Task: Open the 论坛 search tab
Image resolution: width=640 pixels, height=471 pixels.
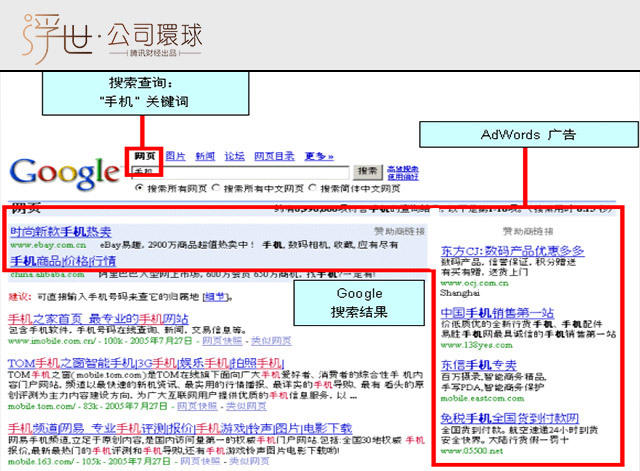Action: 234,156
